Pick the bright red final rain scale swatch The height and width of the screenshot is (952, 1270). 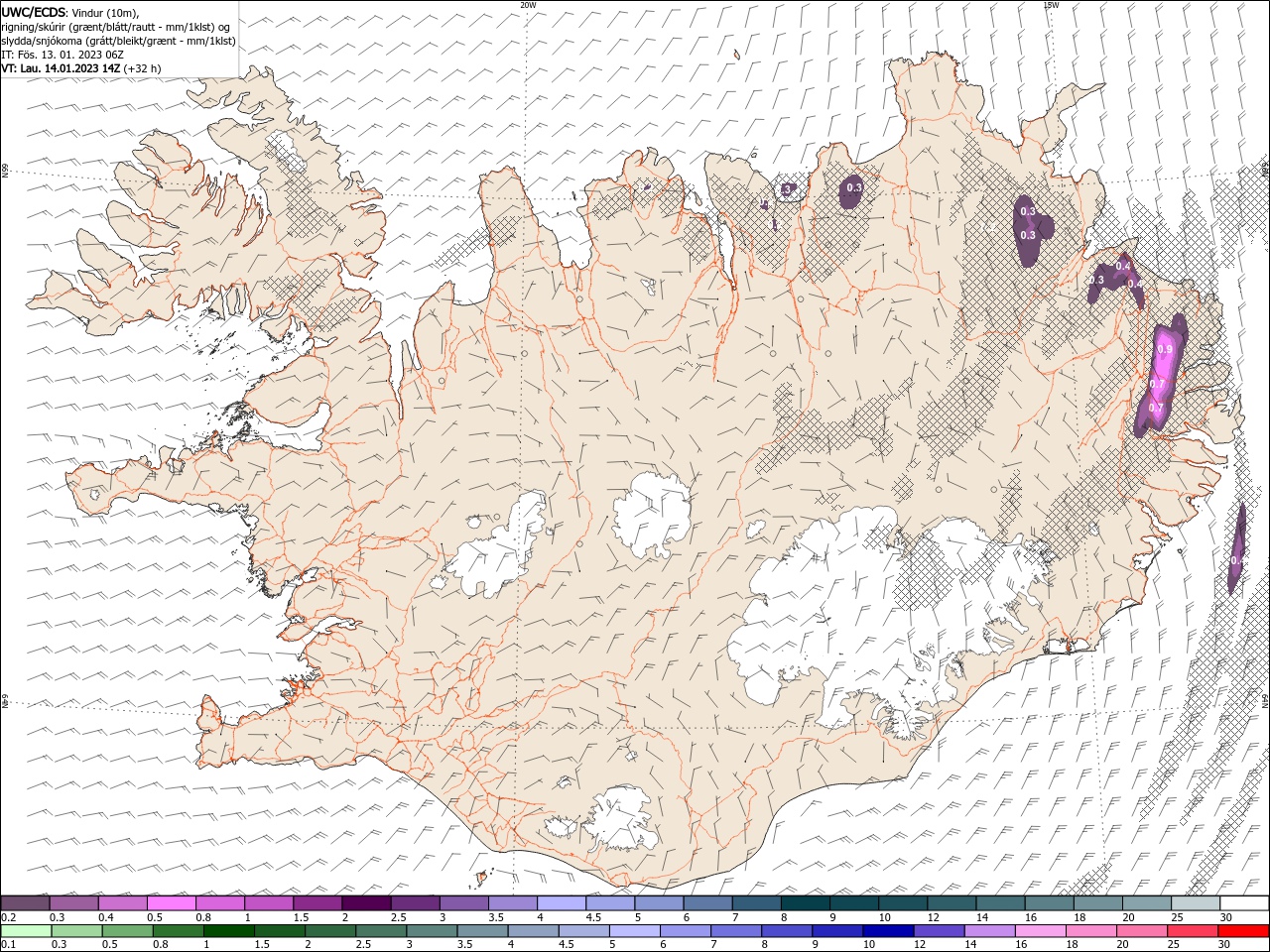[1243, 931]
